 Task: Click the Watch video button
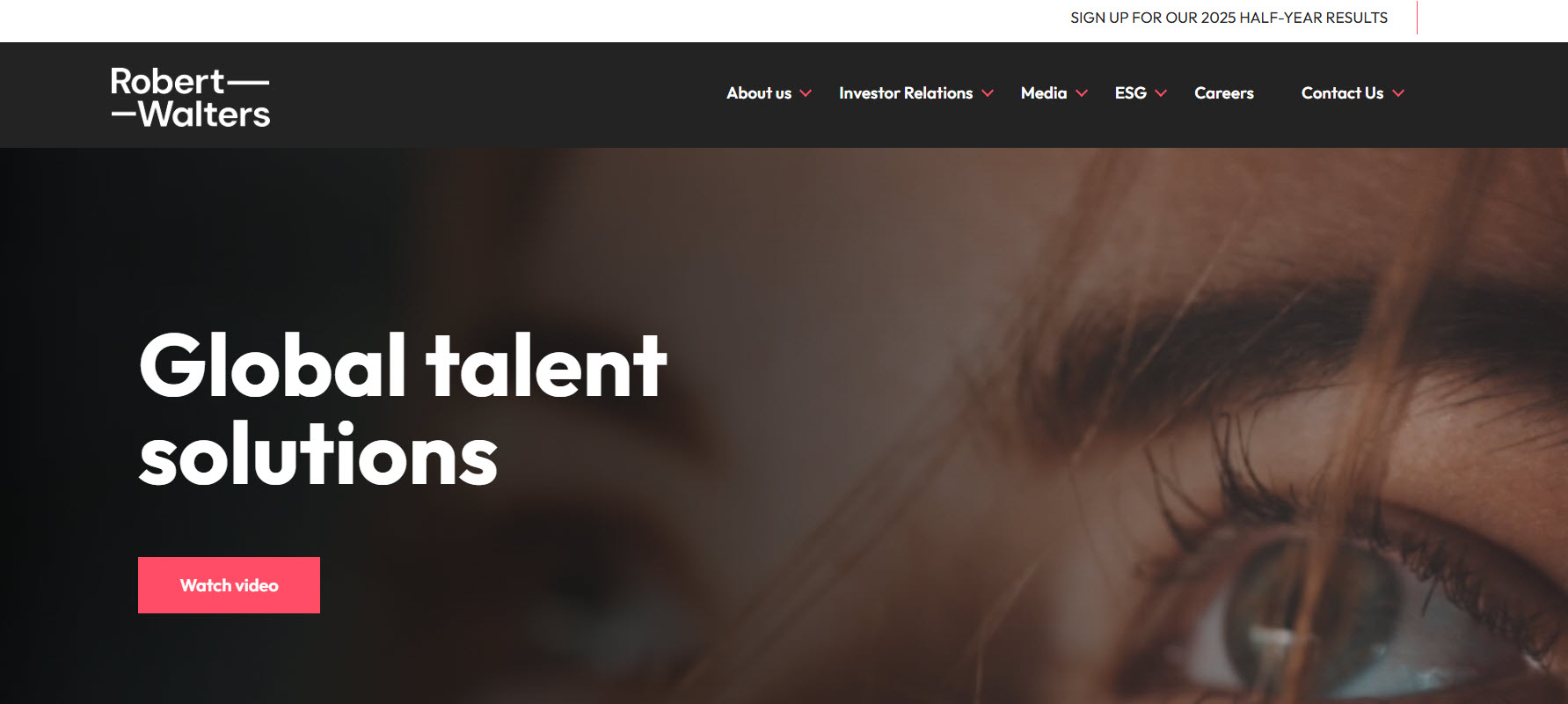(229, 585)
